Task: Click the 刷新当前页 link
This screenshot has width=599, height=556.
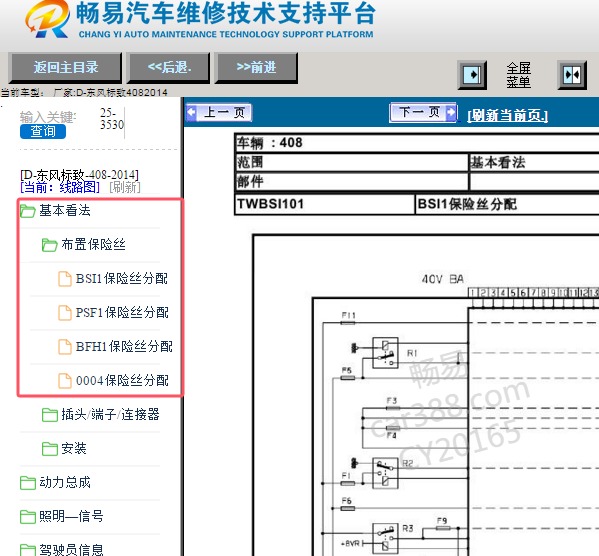Action: (508, 115)
